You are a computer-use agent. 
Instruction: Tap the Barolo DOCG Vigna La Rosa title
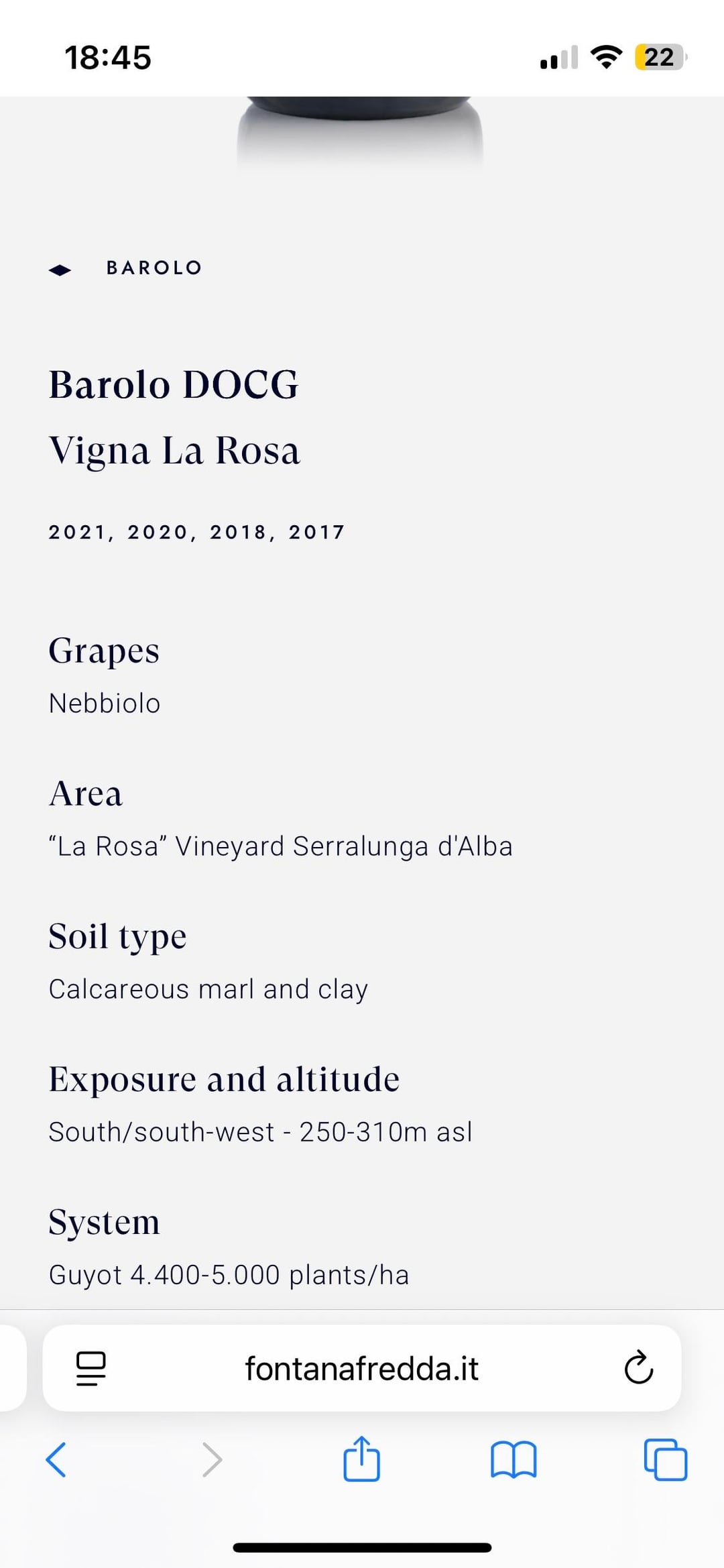(x=174, y=417)
